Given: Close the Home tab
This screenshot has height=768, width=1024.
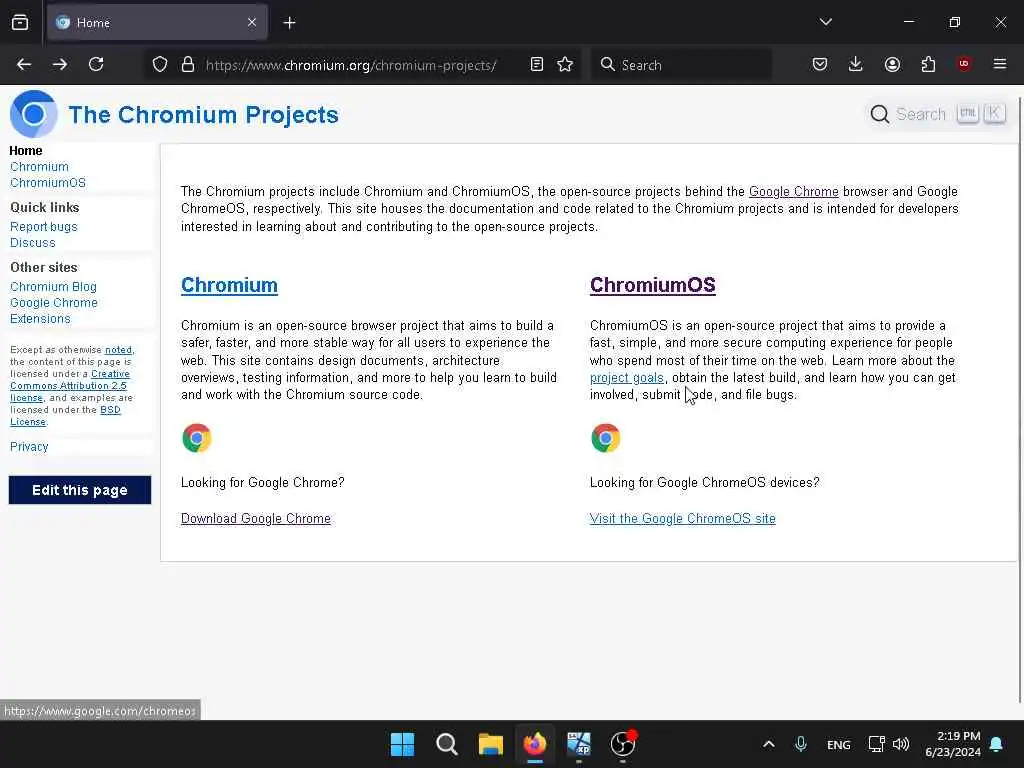Looking at the screenshot, I should click(x=252, y=23).
